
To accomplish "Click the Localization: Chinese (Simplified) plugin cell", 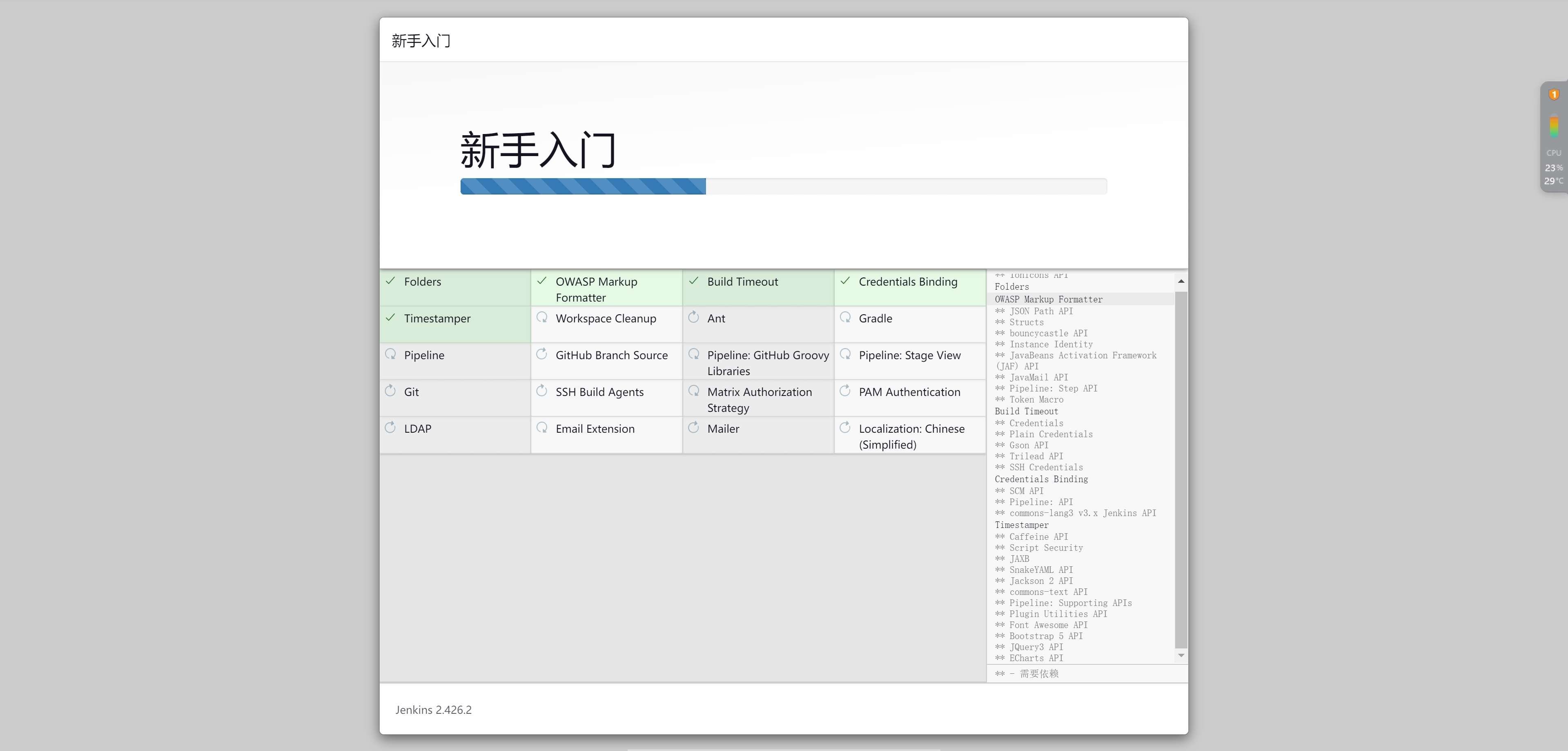I will [910, 436].
